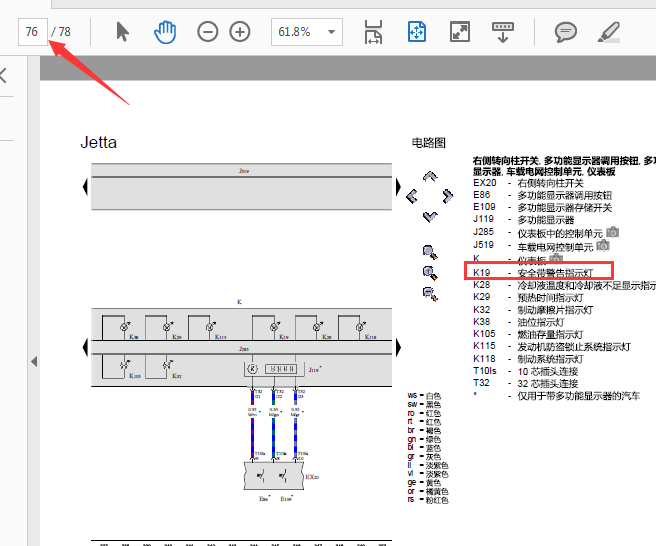Click the 电路图 heading

(x=428, y=143)
